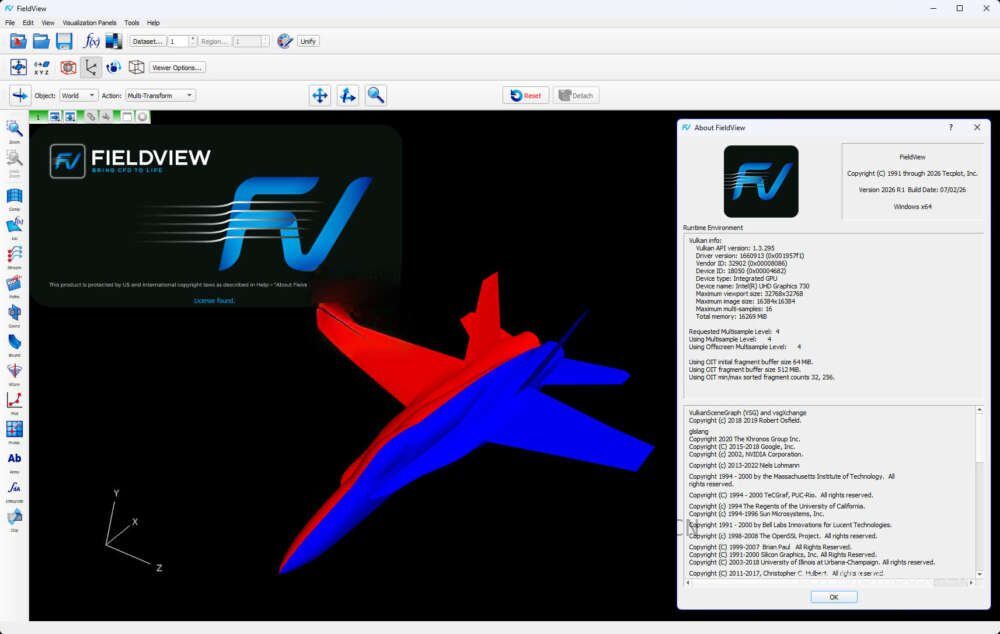The height and width of the screenshot is (634, 1000).
Task: Click the blue transform icon left of Object
Action: tap(20, 96)
